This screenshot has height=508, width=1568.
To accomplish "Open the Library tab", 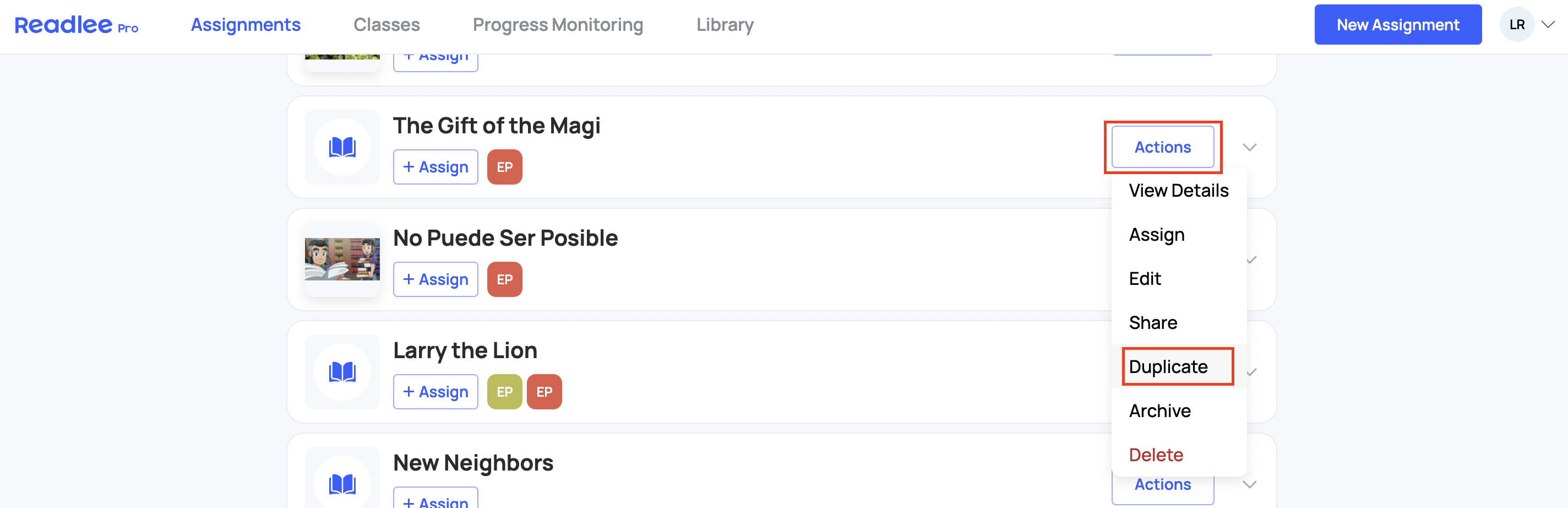I will [725, 25].
